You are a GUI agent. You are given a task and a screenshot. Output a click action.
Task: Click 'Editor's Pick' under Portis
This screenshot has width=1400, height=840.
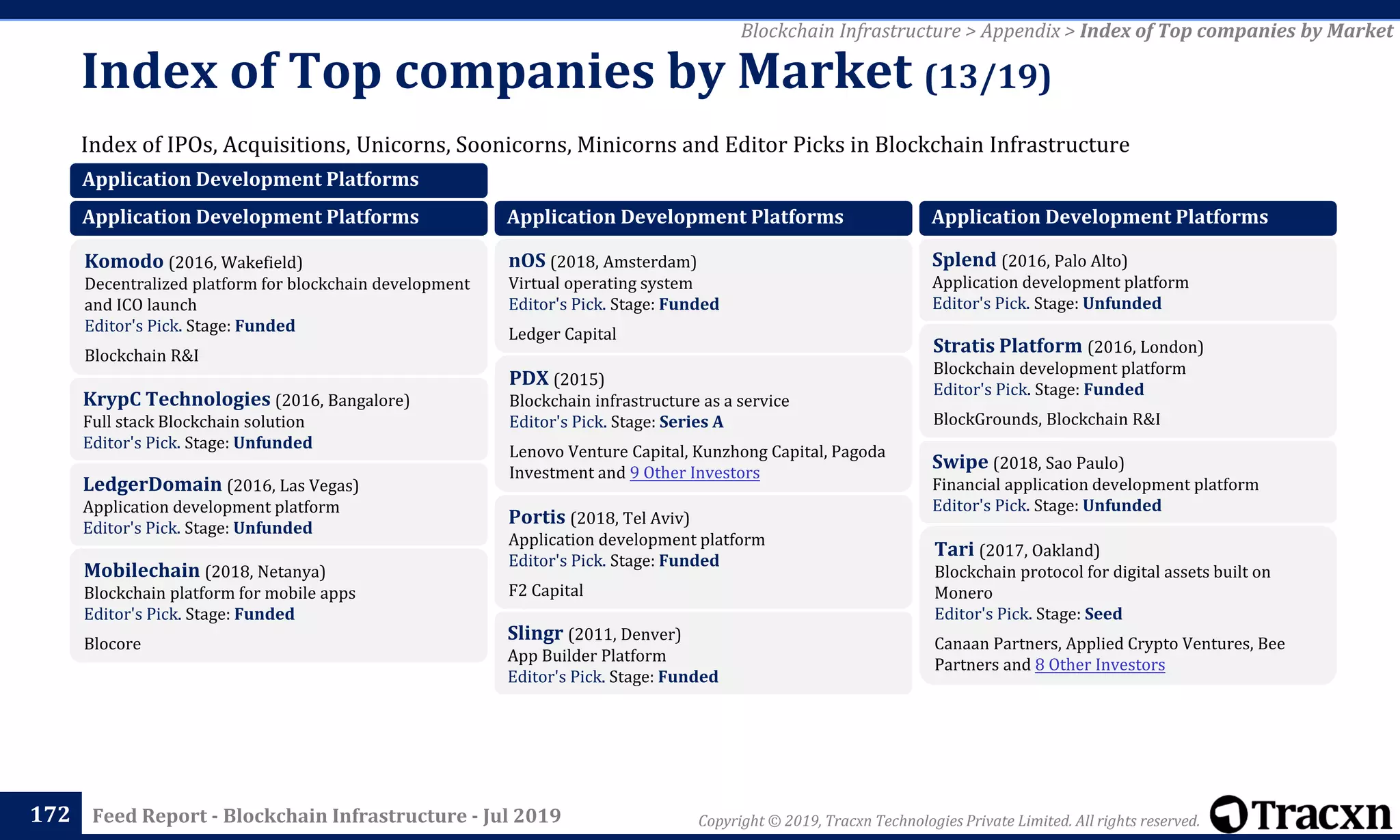tap(556, 560)
